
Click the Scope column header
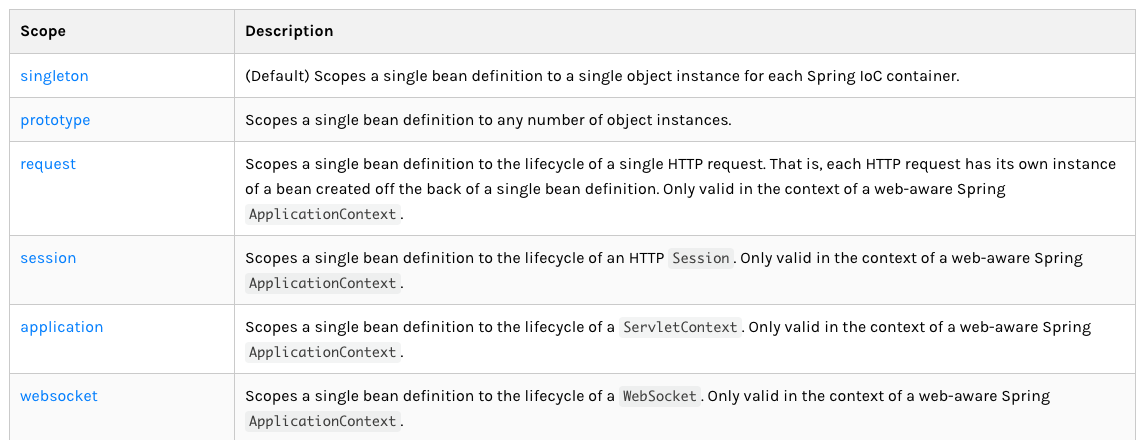(x=43, y=31)
